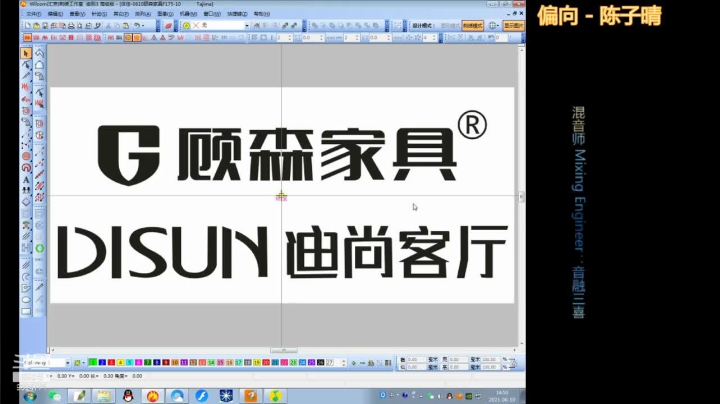The height and width of the screenshot is (404, 720).
Task: Open the Flash app in taskbar
Action: 202,396
